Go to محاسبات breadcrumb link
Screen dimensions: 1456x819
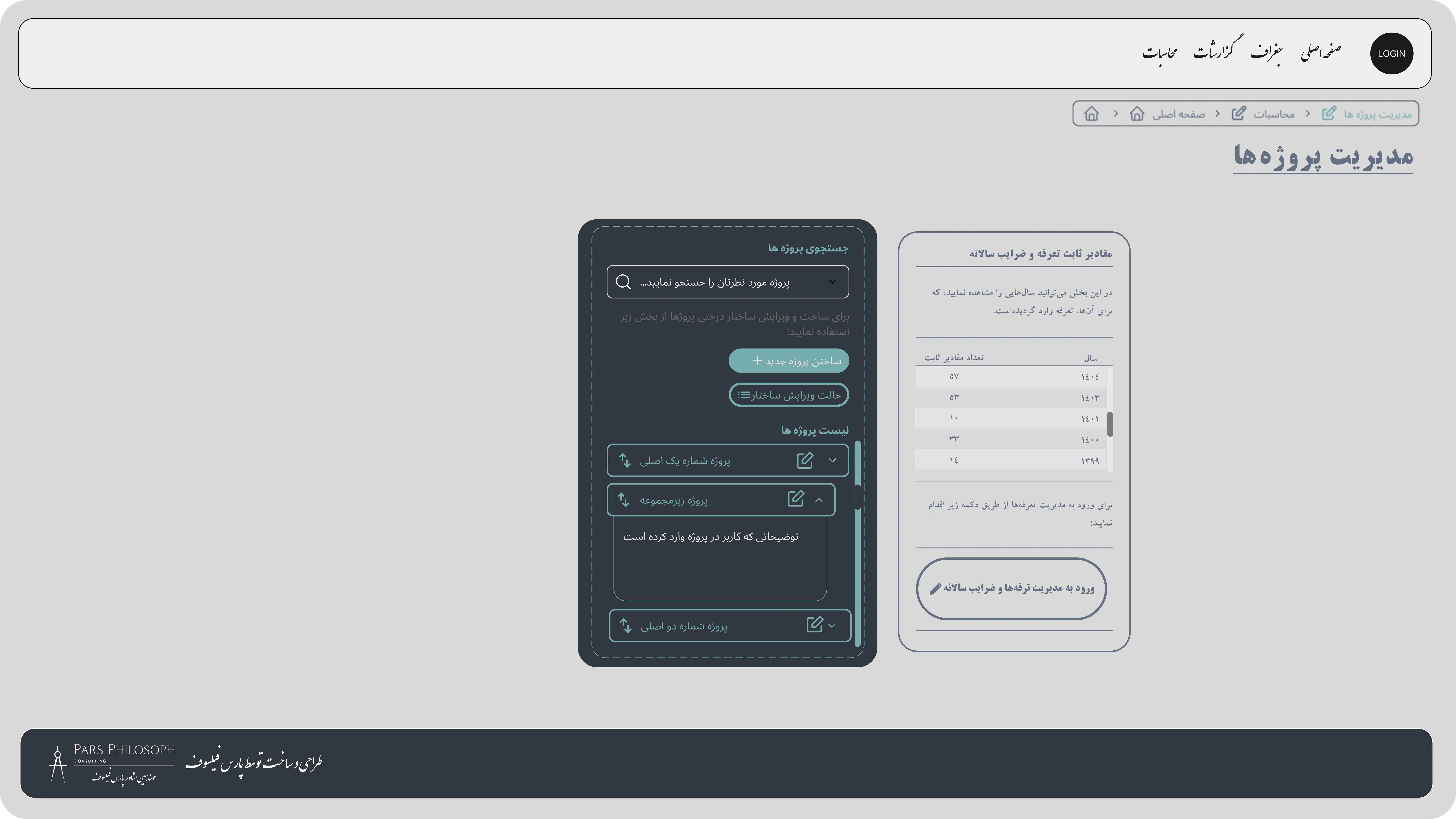(x=1274, y=114)
